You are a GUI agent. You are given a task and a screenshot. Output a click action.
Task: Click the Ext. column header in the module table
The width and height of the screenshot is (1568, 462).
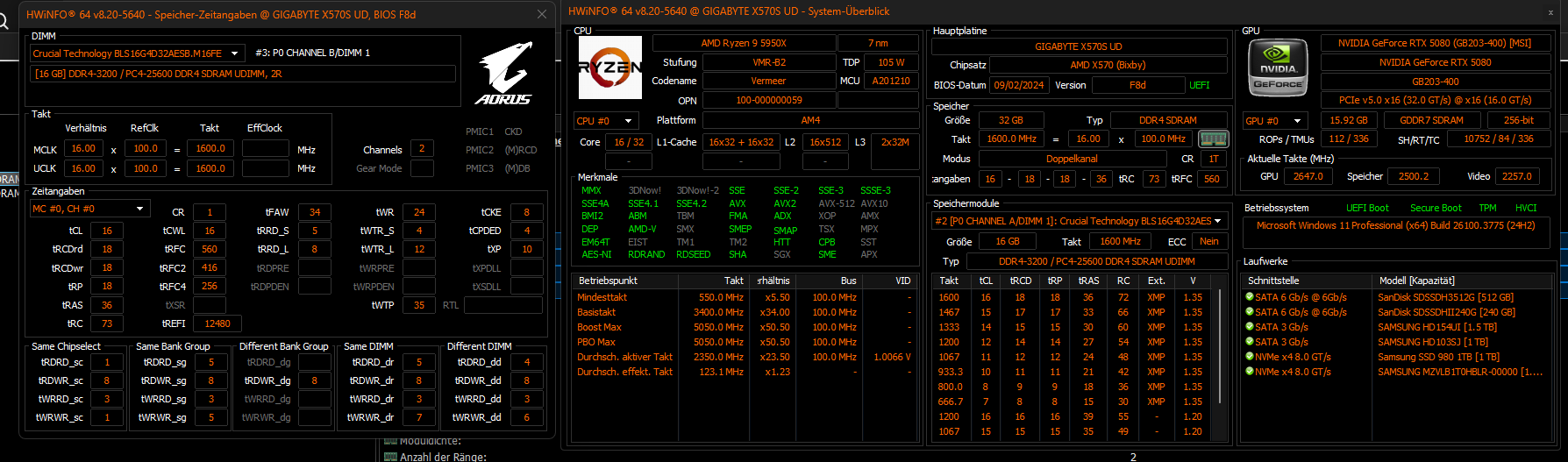point(1157,281)
